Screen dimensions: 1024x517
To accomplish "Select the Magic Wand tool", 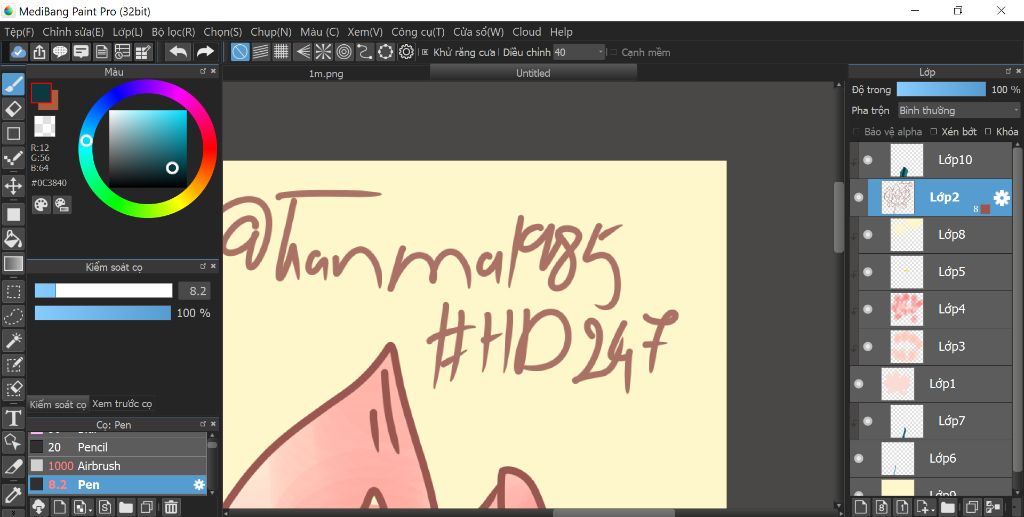I will pos(13,340).
